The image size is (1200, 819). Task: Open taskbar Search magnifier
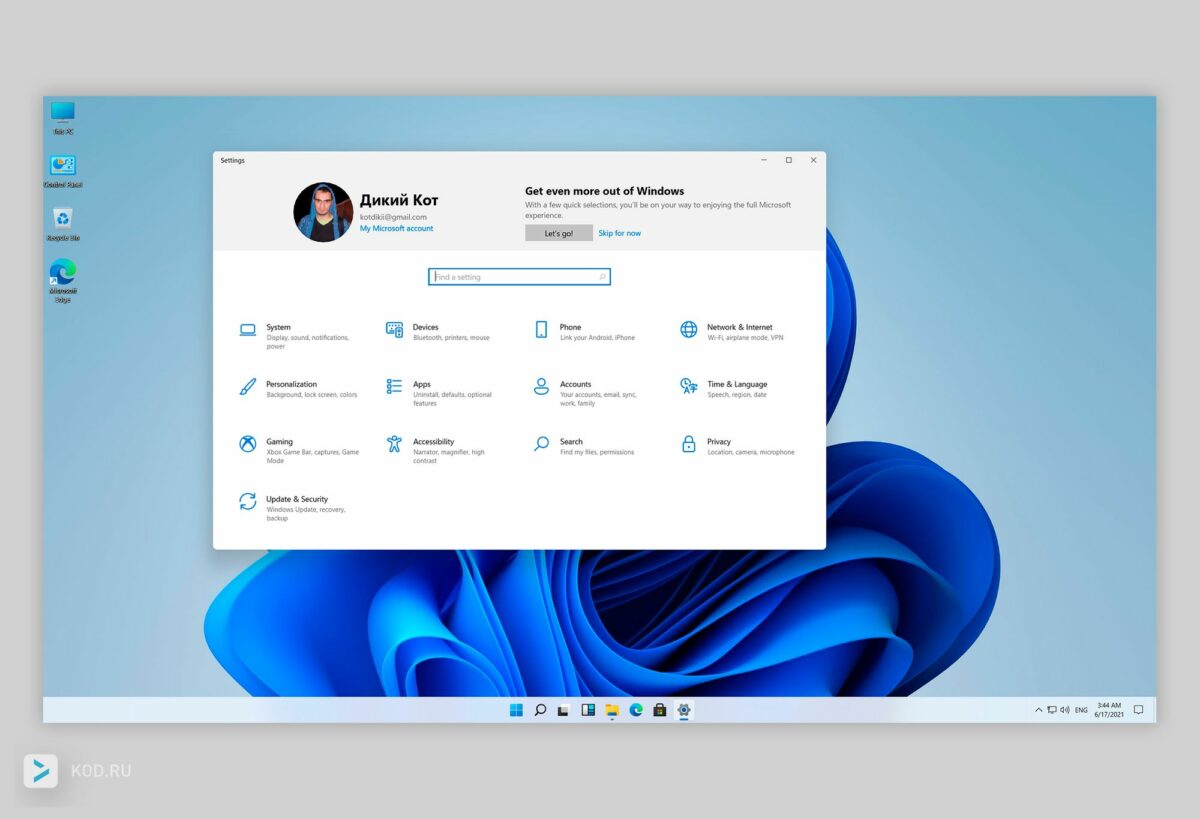pyautogui.click(x=540, y=710)
